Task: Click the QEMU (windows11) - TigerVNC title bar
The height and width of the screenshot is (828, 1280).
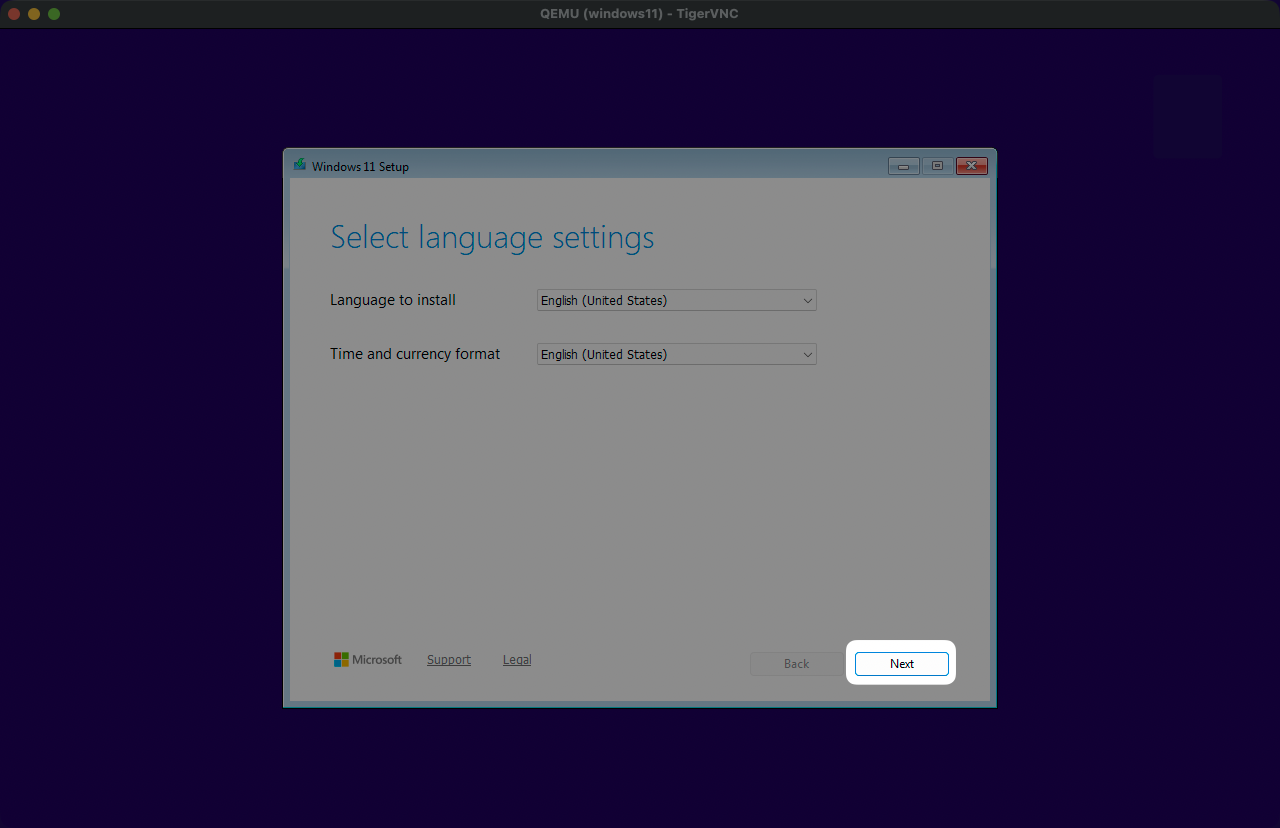Action: click(x=638, y=14)
